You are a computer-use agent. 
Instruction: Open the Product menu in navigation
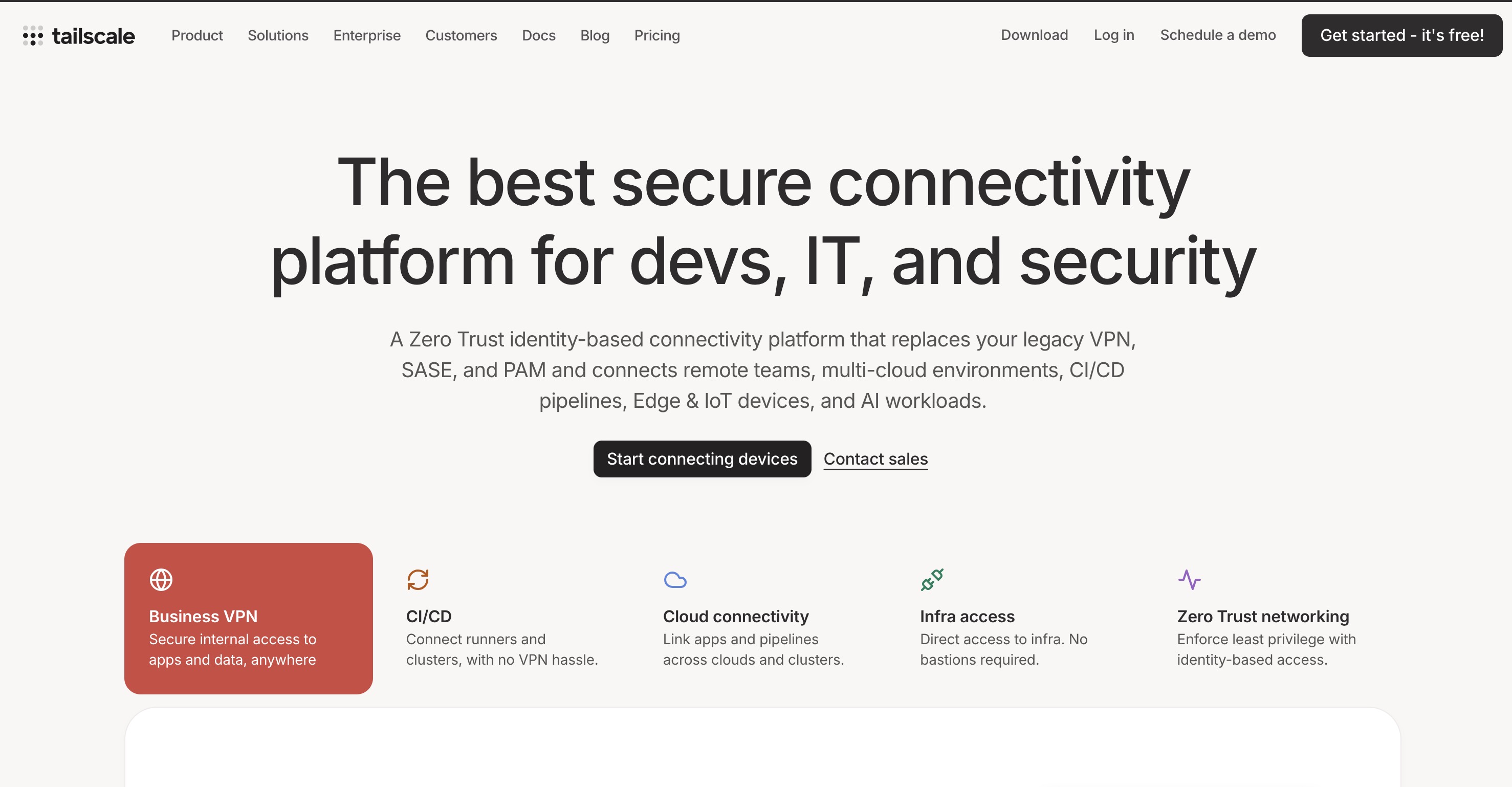[196, 35]
